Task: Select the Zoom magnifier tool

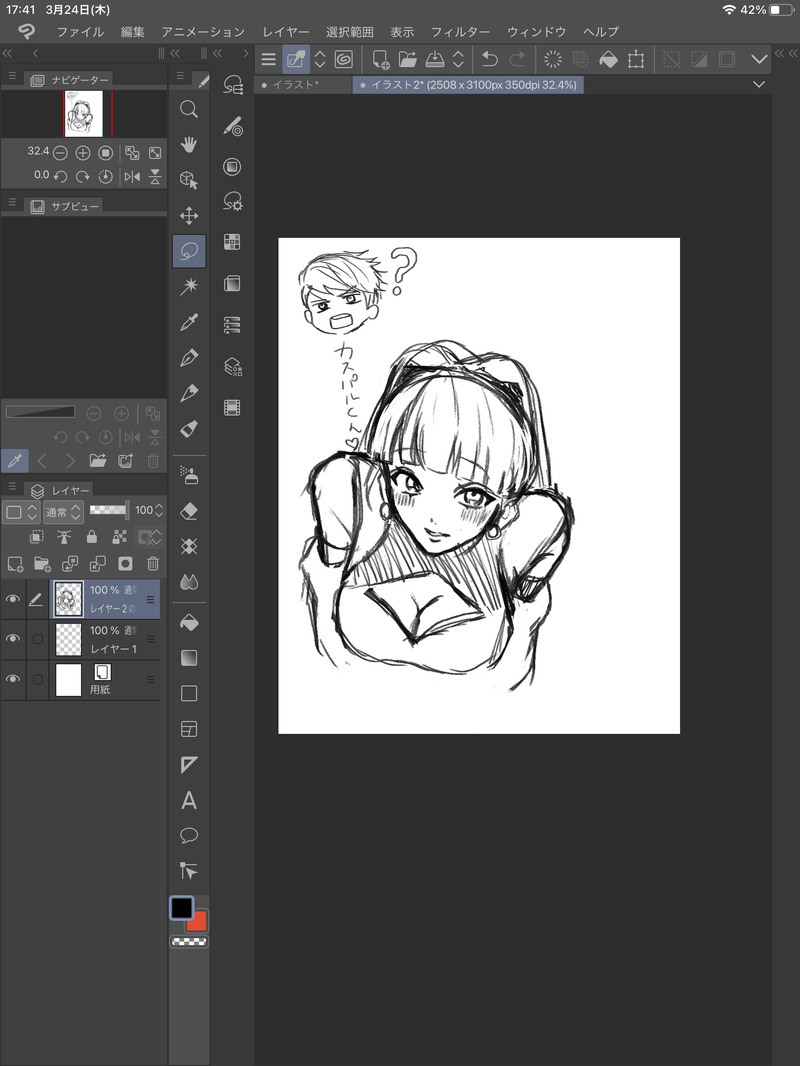Action: click(189, 109)
